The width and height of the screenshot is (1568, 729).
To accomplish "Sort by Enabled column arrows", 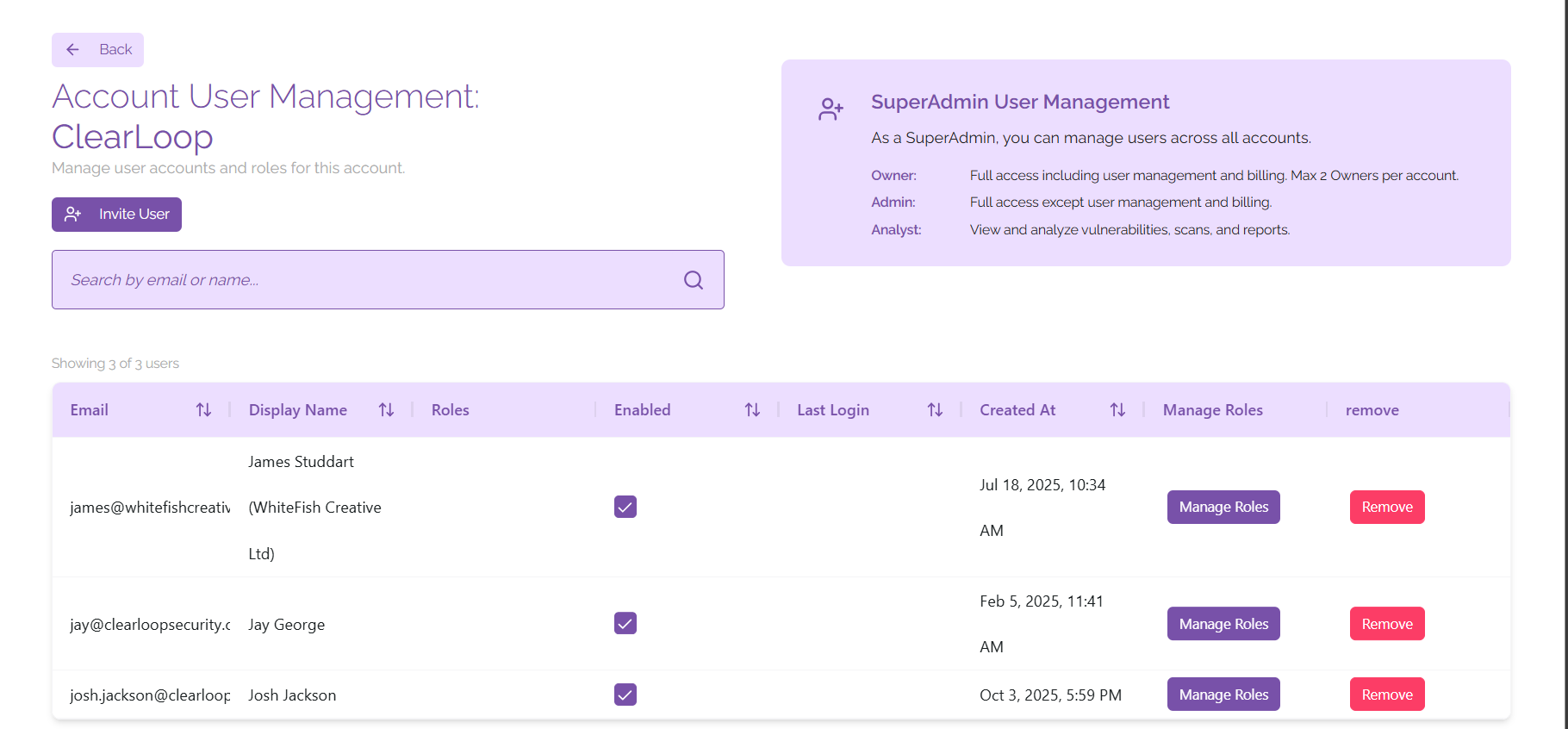I will (752, 410).
